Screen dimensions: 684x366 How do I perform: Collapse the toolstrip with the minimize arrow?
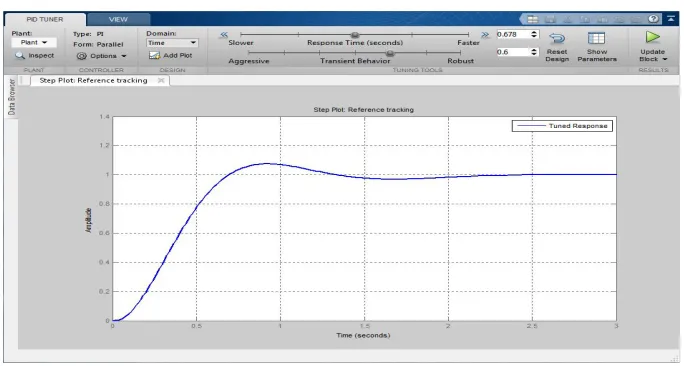pos(670,19)
